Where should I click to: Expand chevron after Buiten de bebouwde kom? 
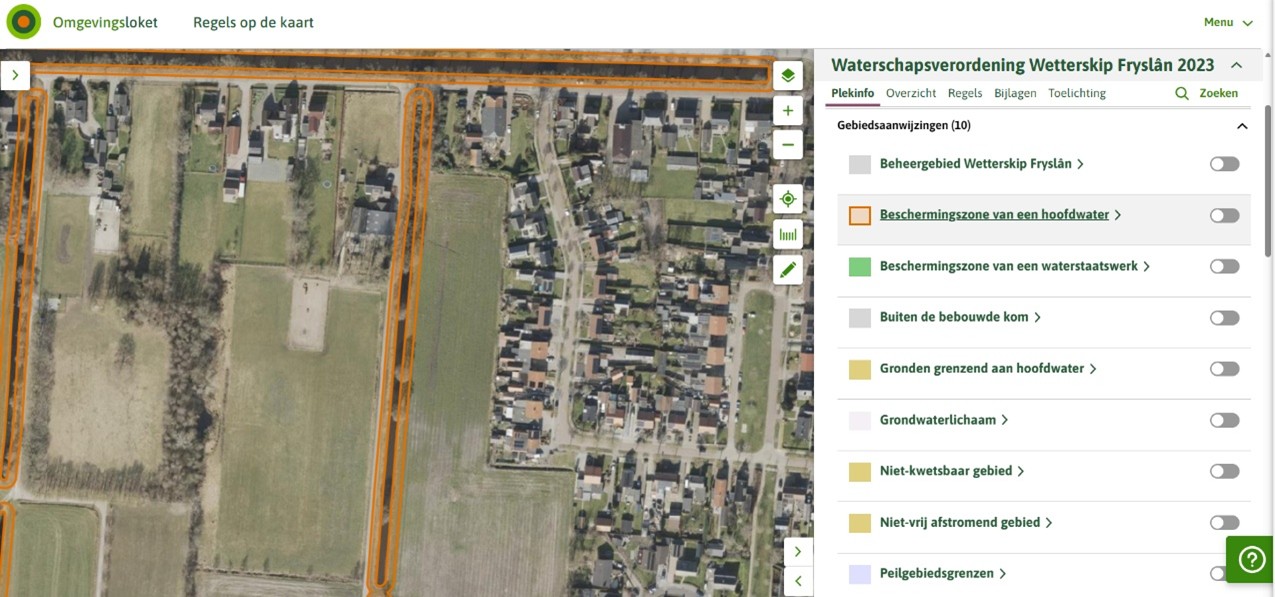(x=1038, y=318)
